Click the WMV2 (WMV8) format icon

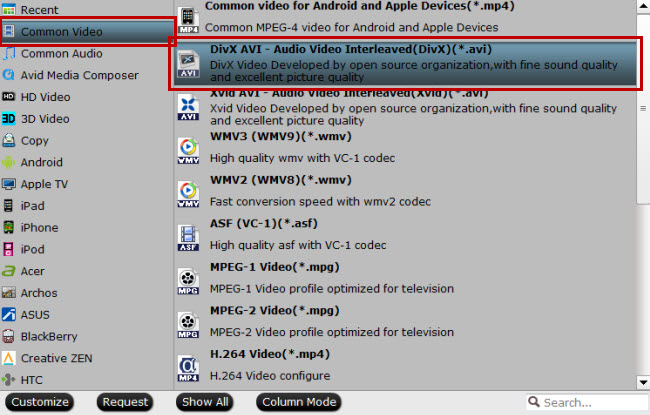pyautogui.click(x=188, y=194)
